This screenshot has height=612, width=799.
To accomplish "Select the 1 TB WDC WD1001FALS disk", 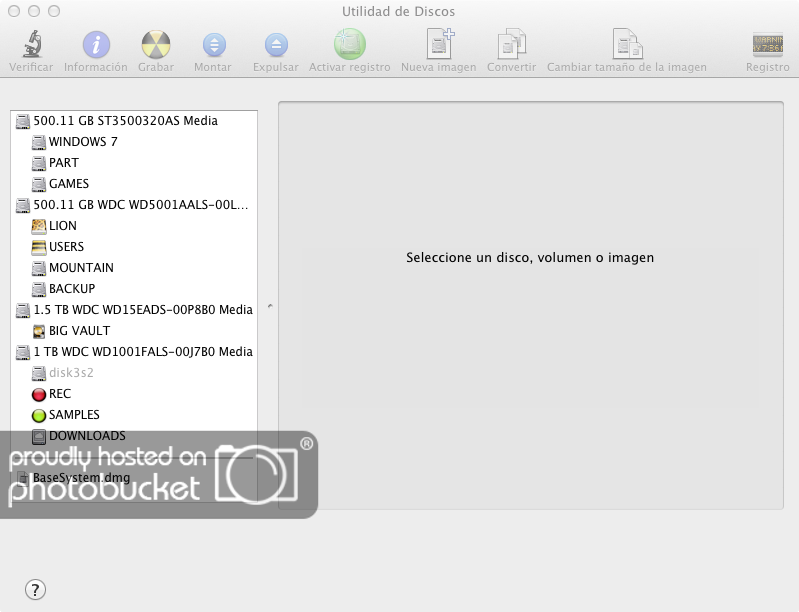I will [x=134, y=352].
